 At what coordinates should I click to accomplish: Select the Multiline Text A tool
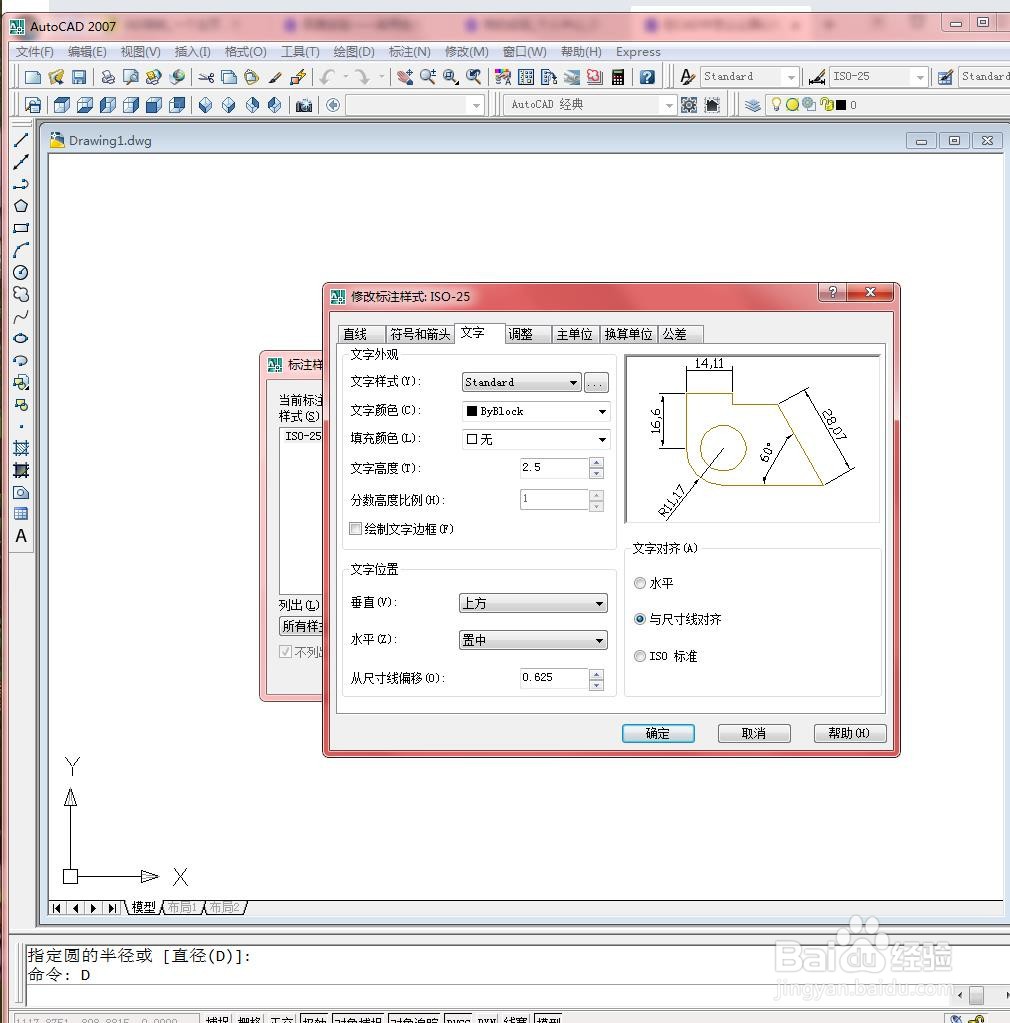[21, 536]
